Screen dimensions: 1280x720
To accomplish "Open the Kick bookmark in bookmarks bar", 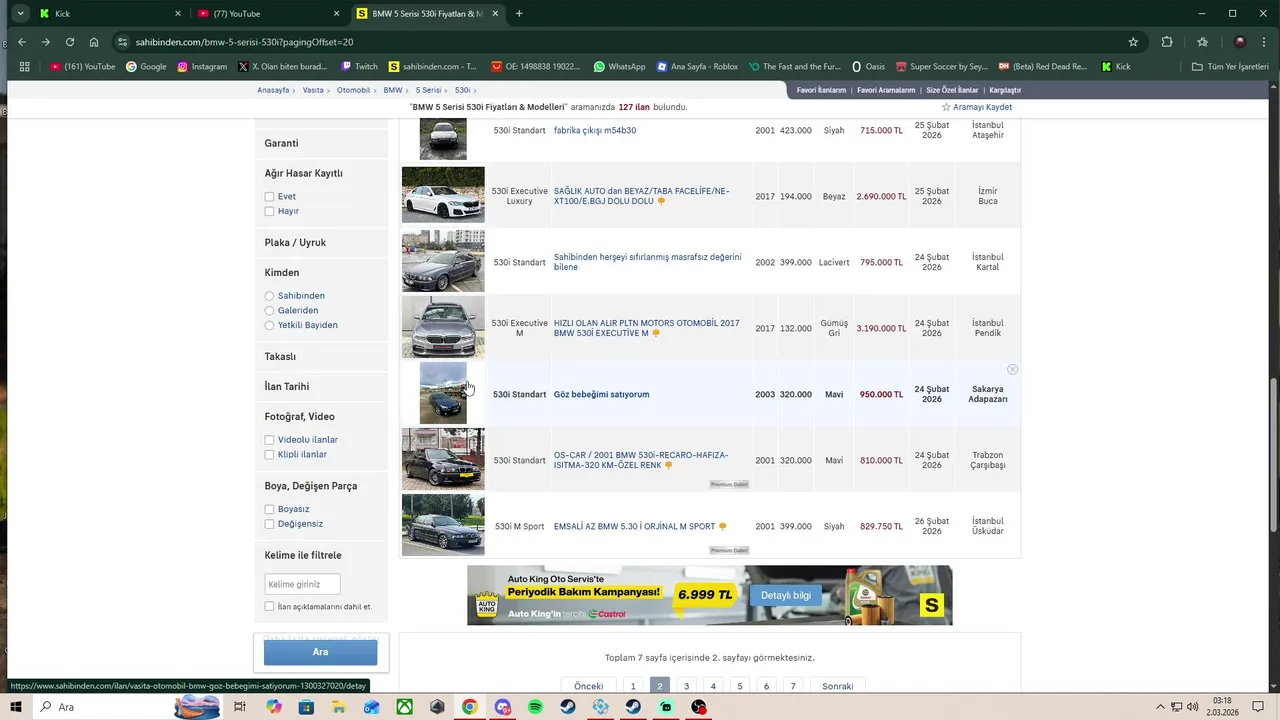I will pos(1116,67).
